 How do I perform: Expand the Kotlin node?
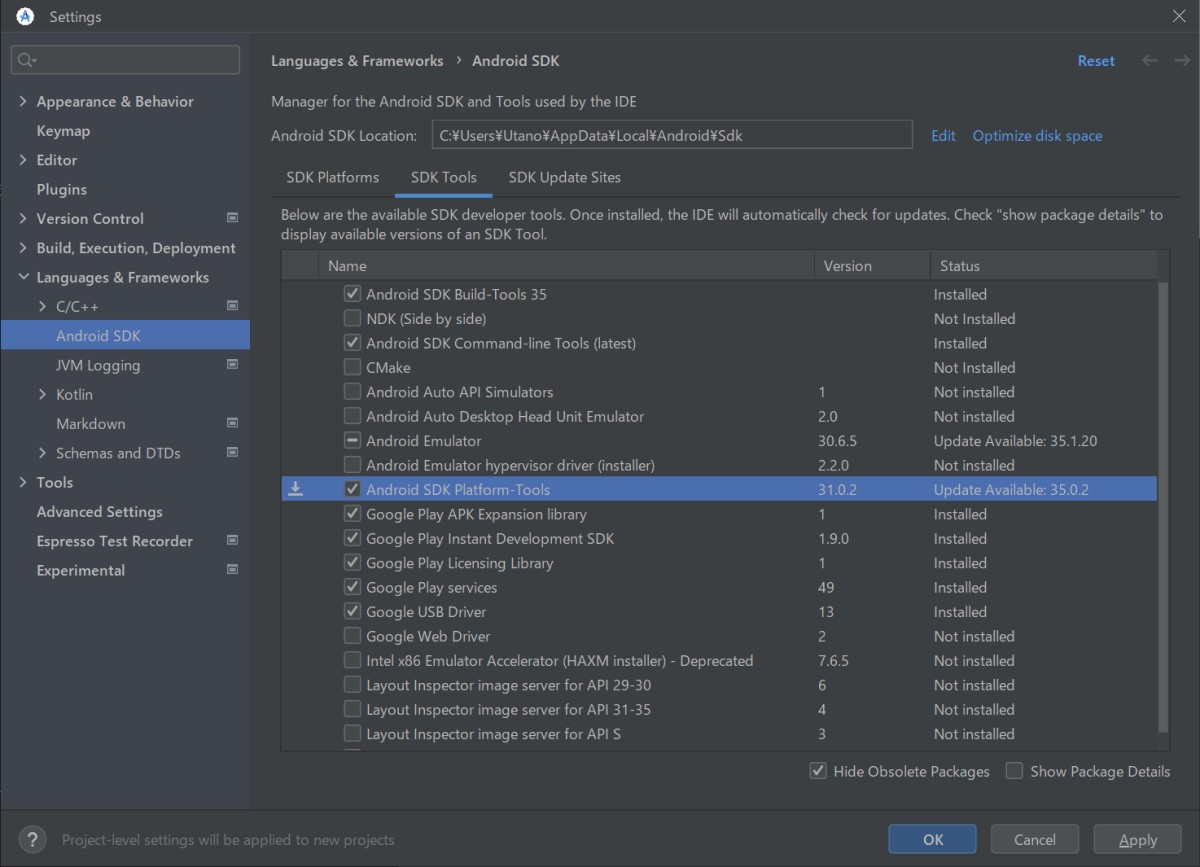[42, 394]
